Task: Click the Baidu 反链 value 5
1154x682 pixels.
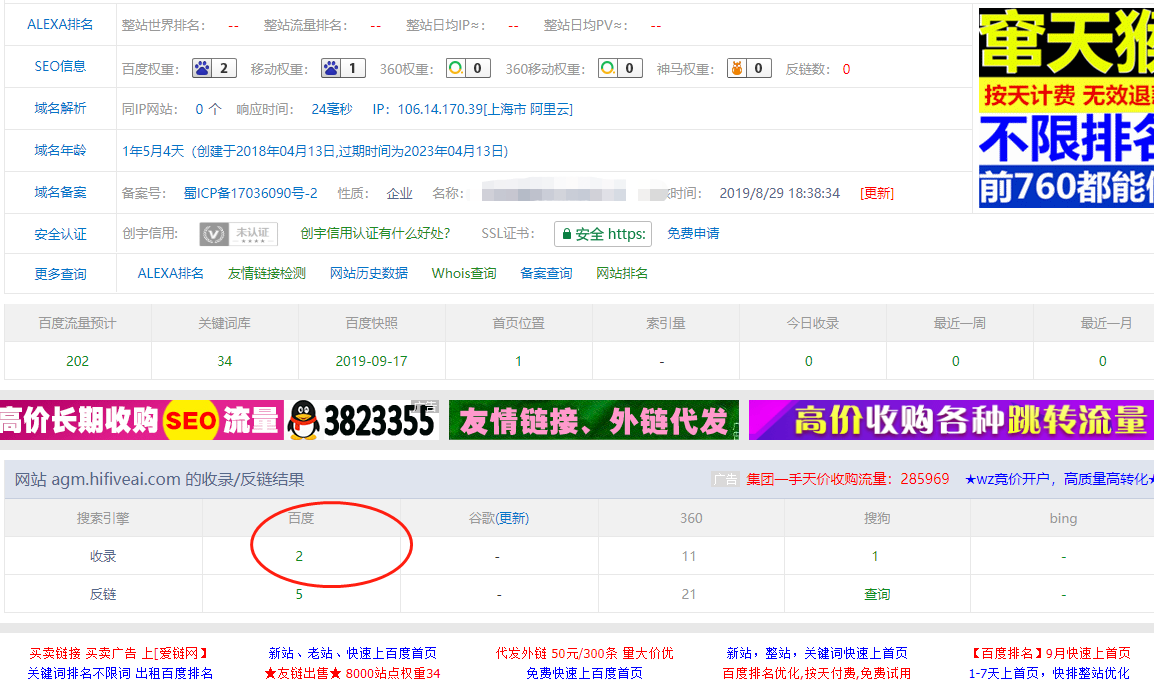Action: [300, 594]
